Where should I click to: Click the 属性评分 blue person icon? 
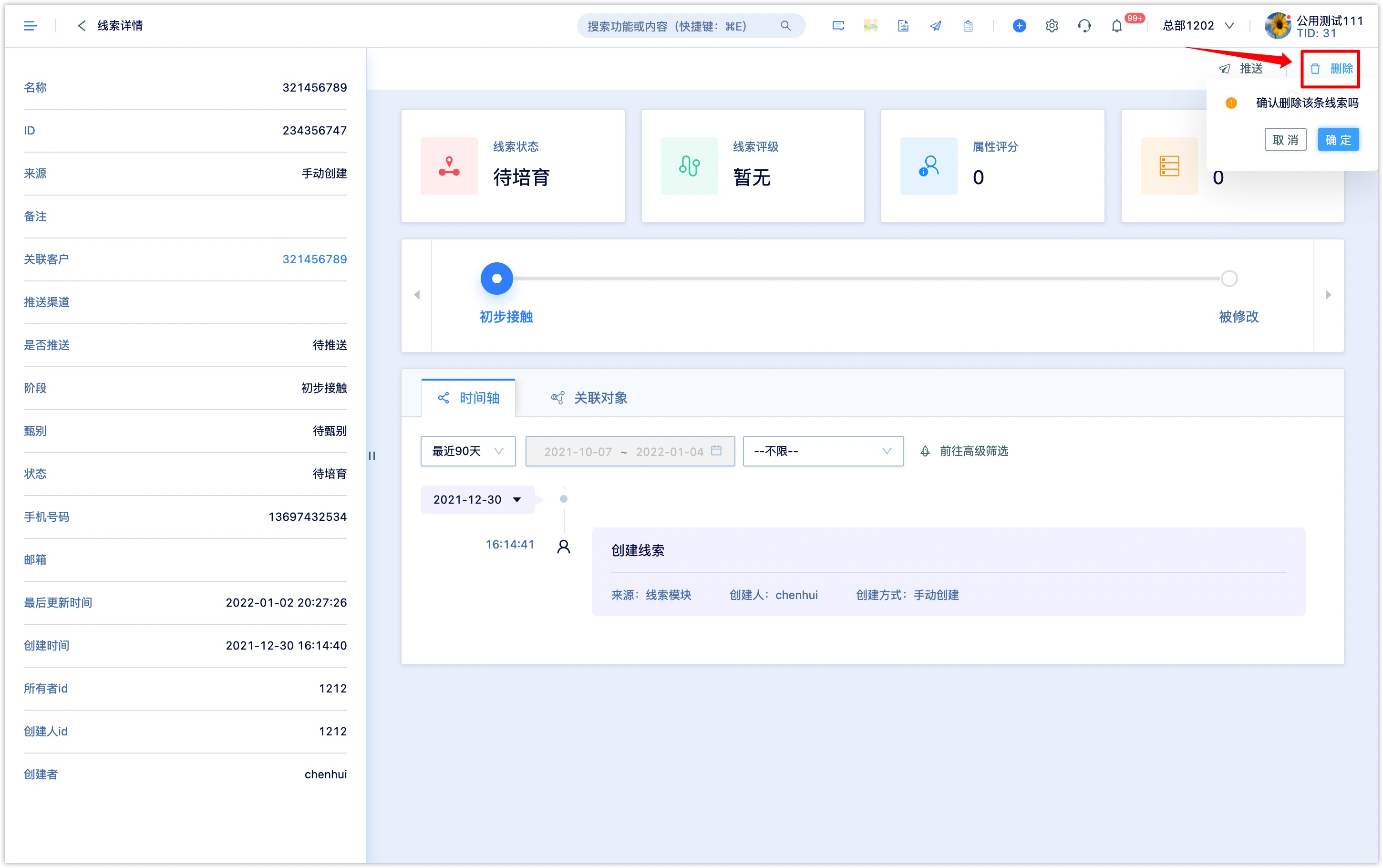click(x=929, y=166)
